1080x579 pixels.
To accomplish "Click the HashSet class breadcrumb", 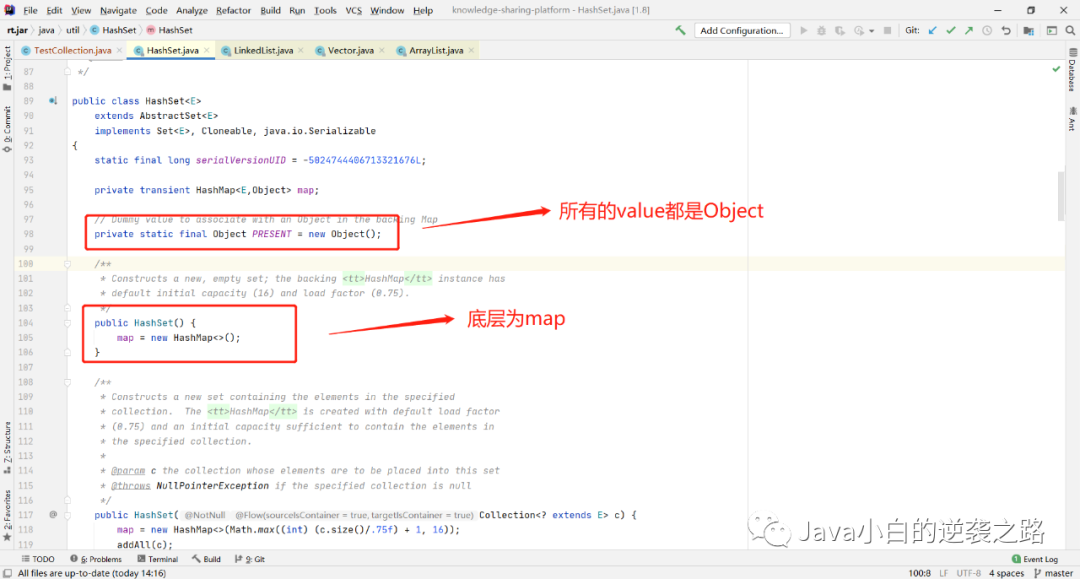I will (x=114, y=30).
